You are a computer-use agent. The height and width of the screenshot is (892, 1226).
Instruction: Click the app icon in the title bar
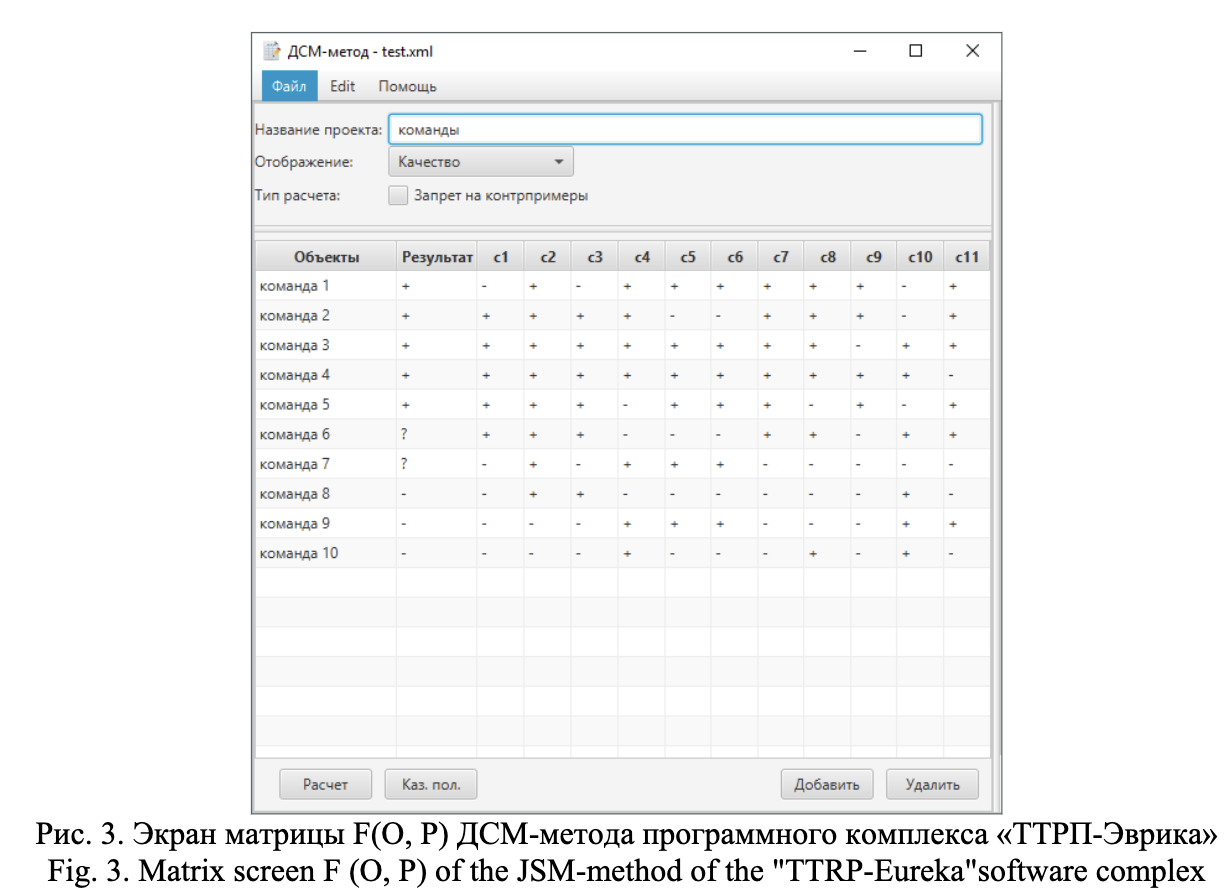(271, 52)
